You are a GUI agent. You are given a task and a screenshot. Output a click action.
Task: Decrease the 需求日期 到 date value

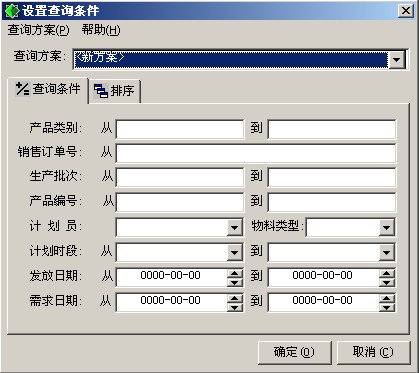[387, 307]
